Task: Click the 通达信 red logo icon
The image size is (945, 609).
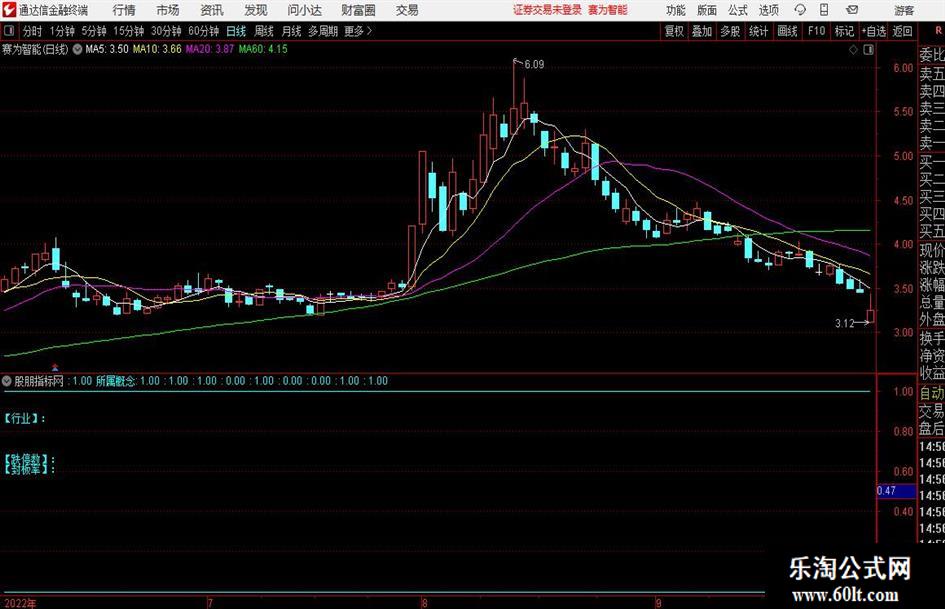Action: (9, 10)
